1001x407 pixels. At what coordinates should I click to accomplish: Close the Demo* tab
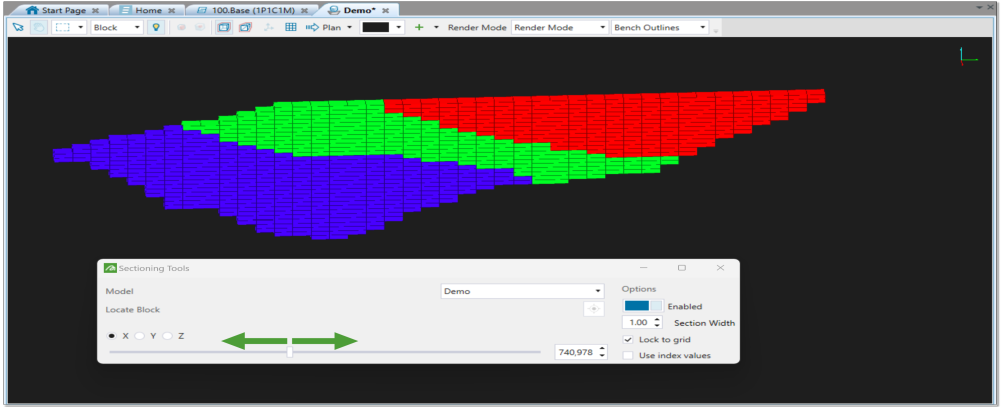coord(386,11)
